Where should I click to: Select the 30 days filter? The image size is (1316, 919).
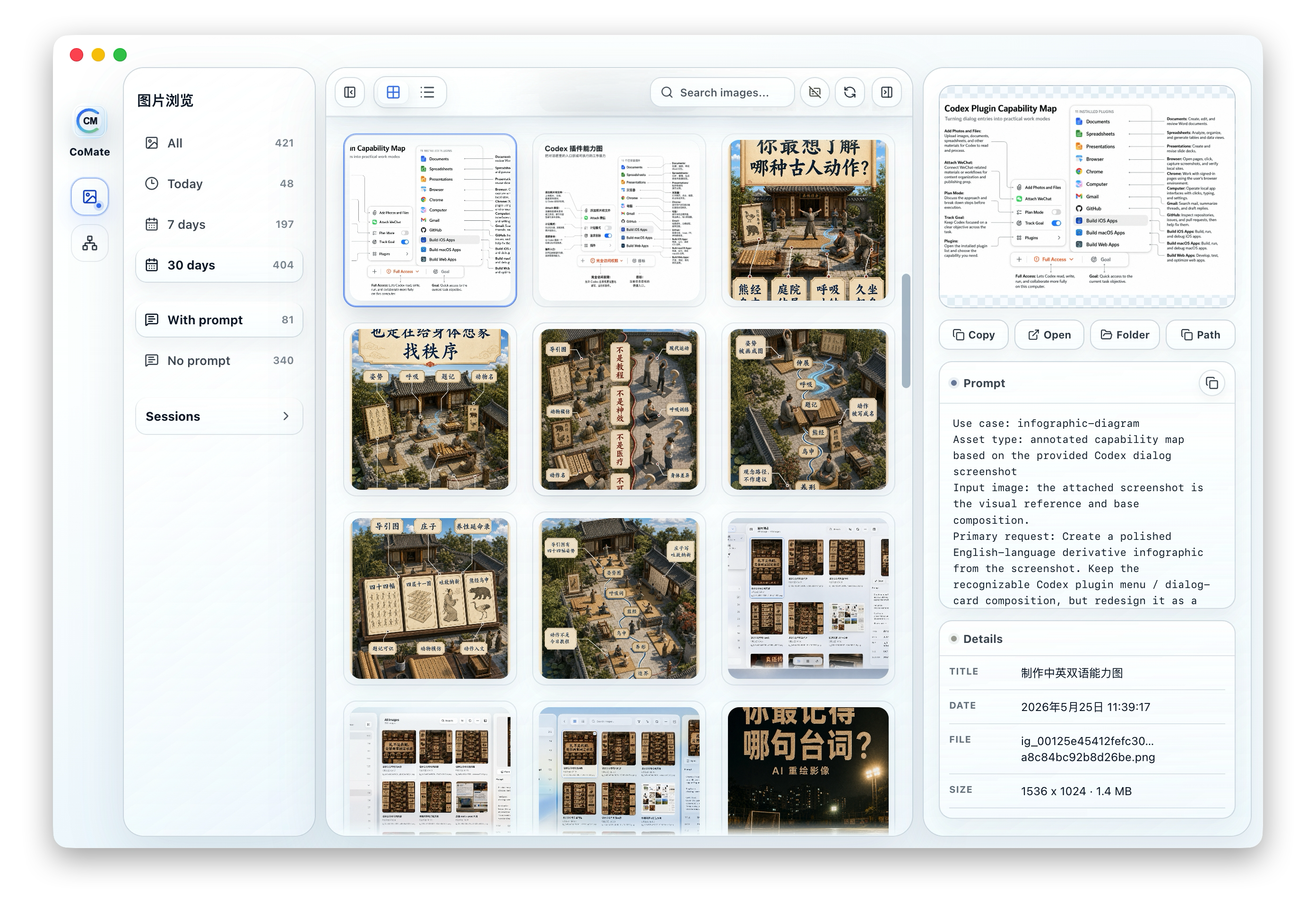tap(219, 265)
